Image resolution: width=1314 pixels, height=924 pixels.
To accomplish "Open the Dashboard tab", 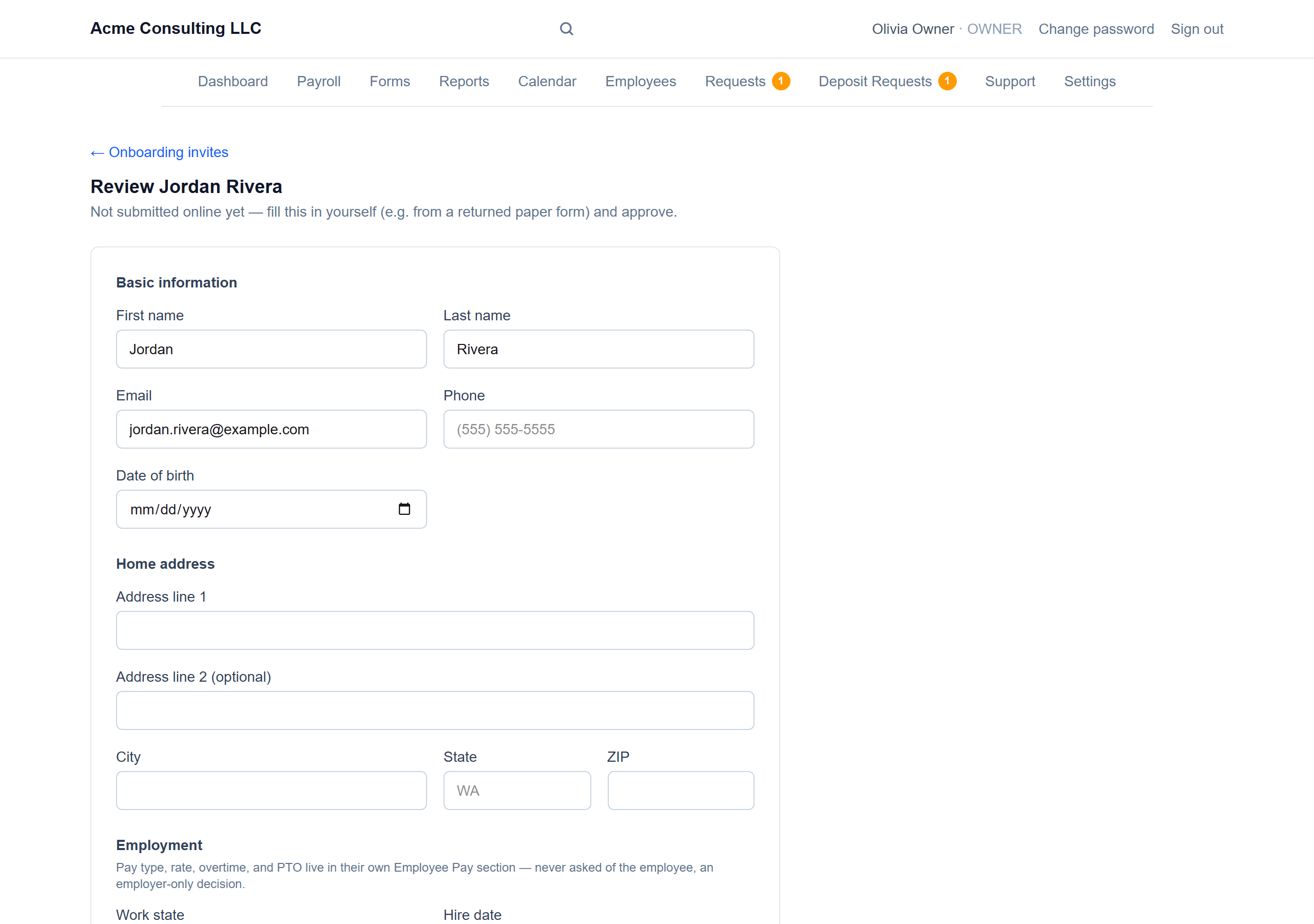I will [233, 81].
